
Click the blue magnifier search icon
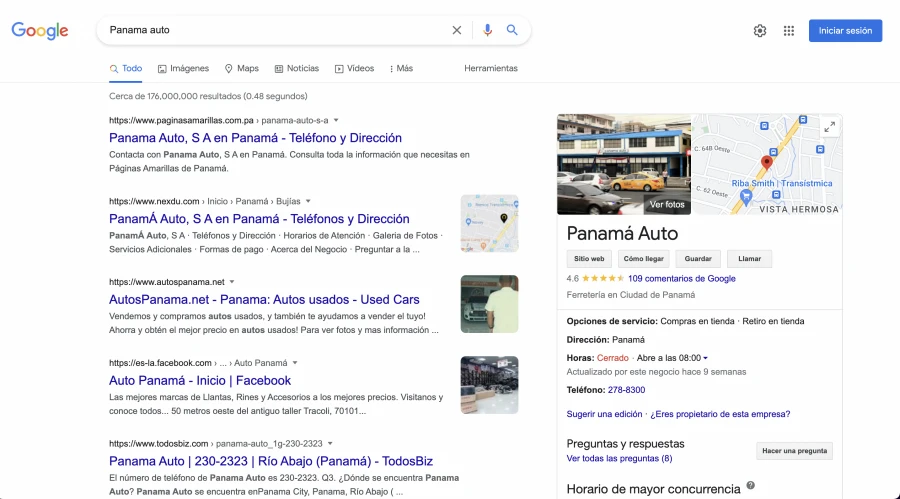[512, 30]
